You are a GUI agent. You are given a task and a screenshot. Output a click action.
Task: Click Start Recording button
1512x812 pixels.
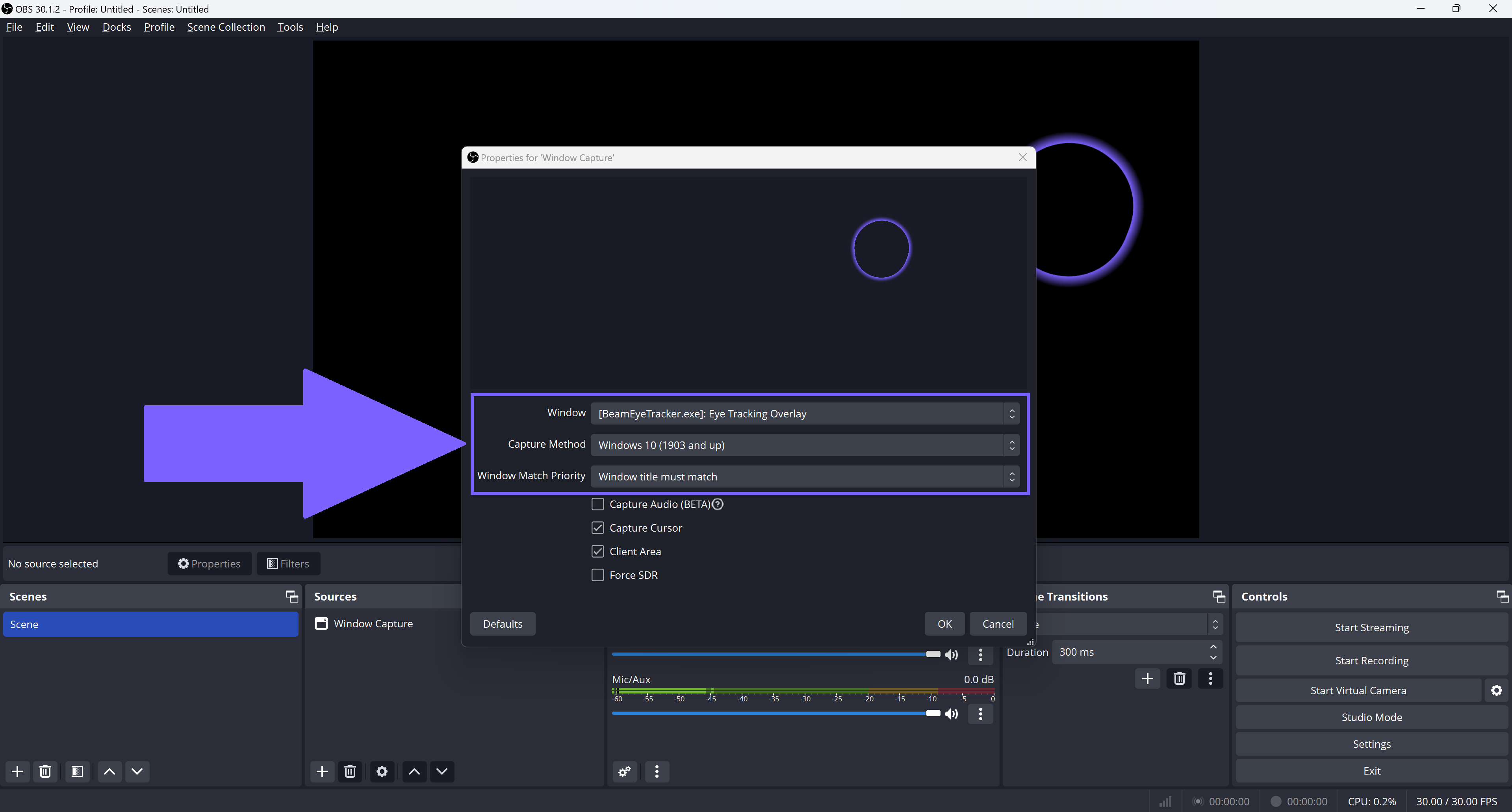[1371, 661]
